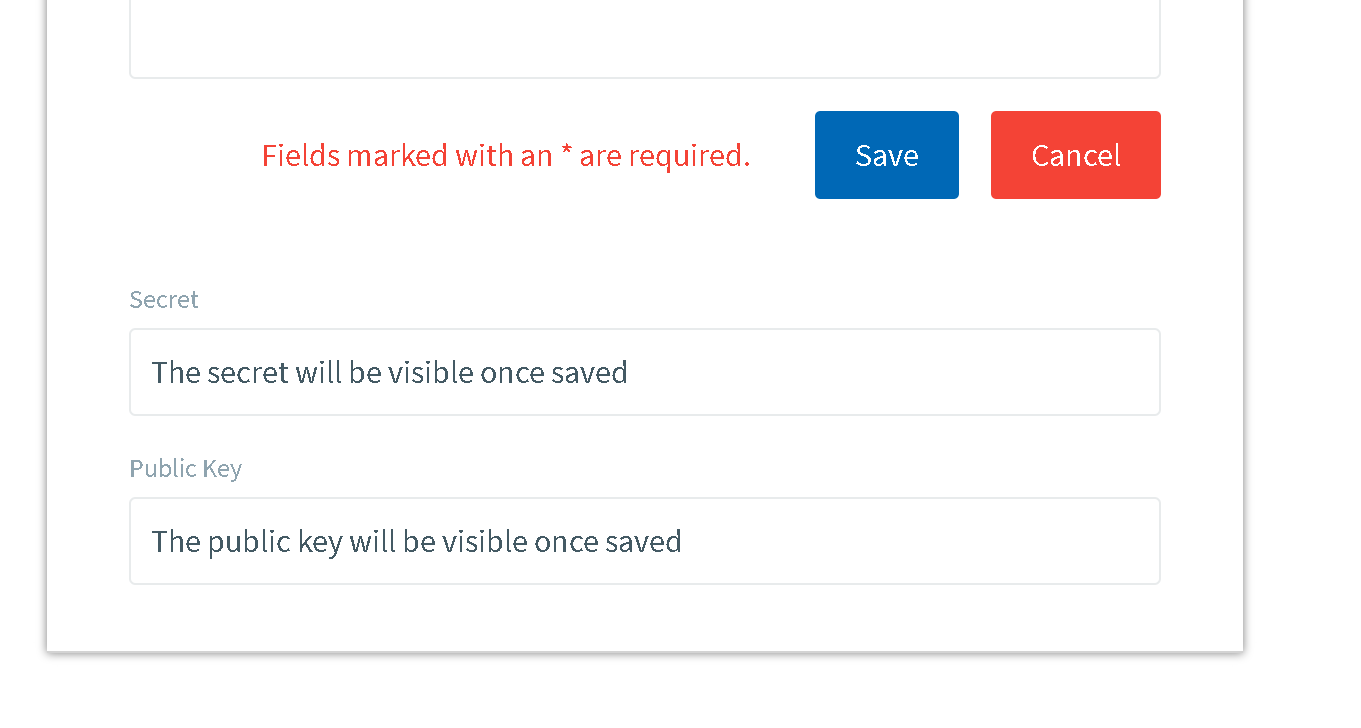Click the word "Fields" in red notice
The image size is (1361, 728).
pos(300,156)
